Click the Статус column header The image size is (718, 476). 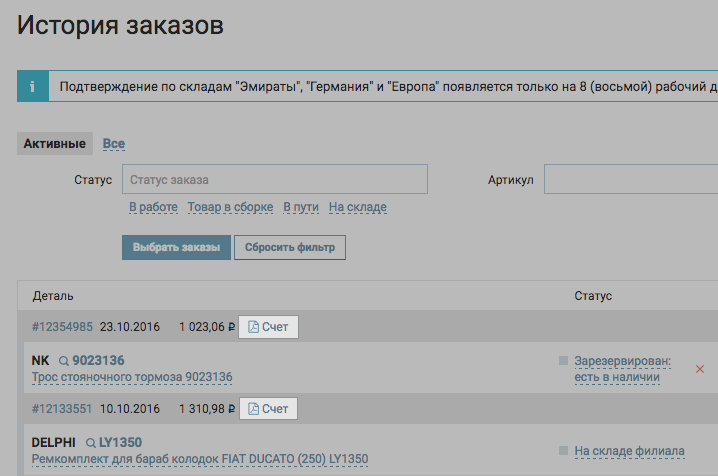[x=593, y=296]
